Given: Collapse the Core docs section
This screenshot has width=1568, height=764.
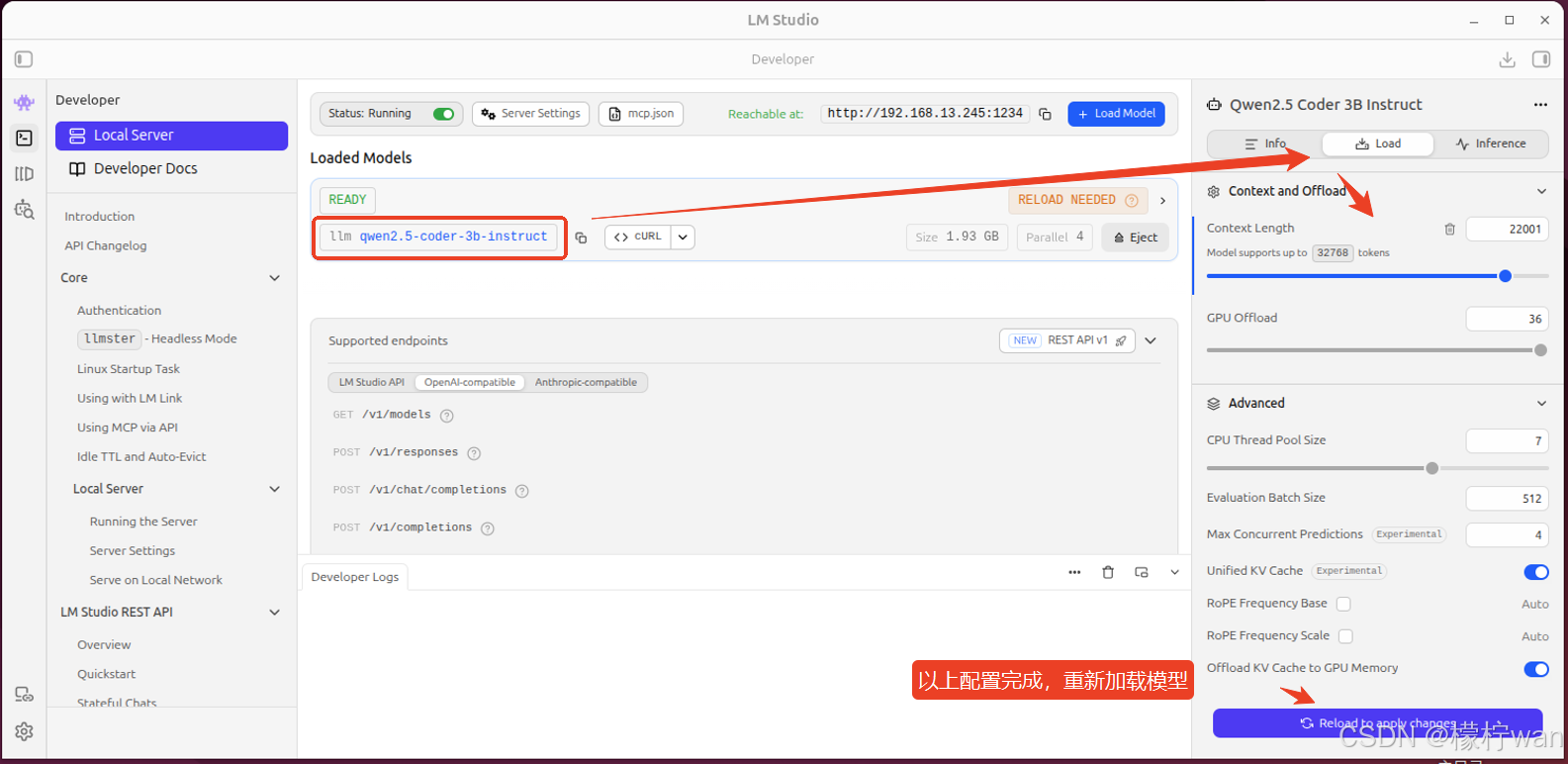Looking at the screenshot, I should 275,278.
